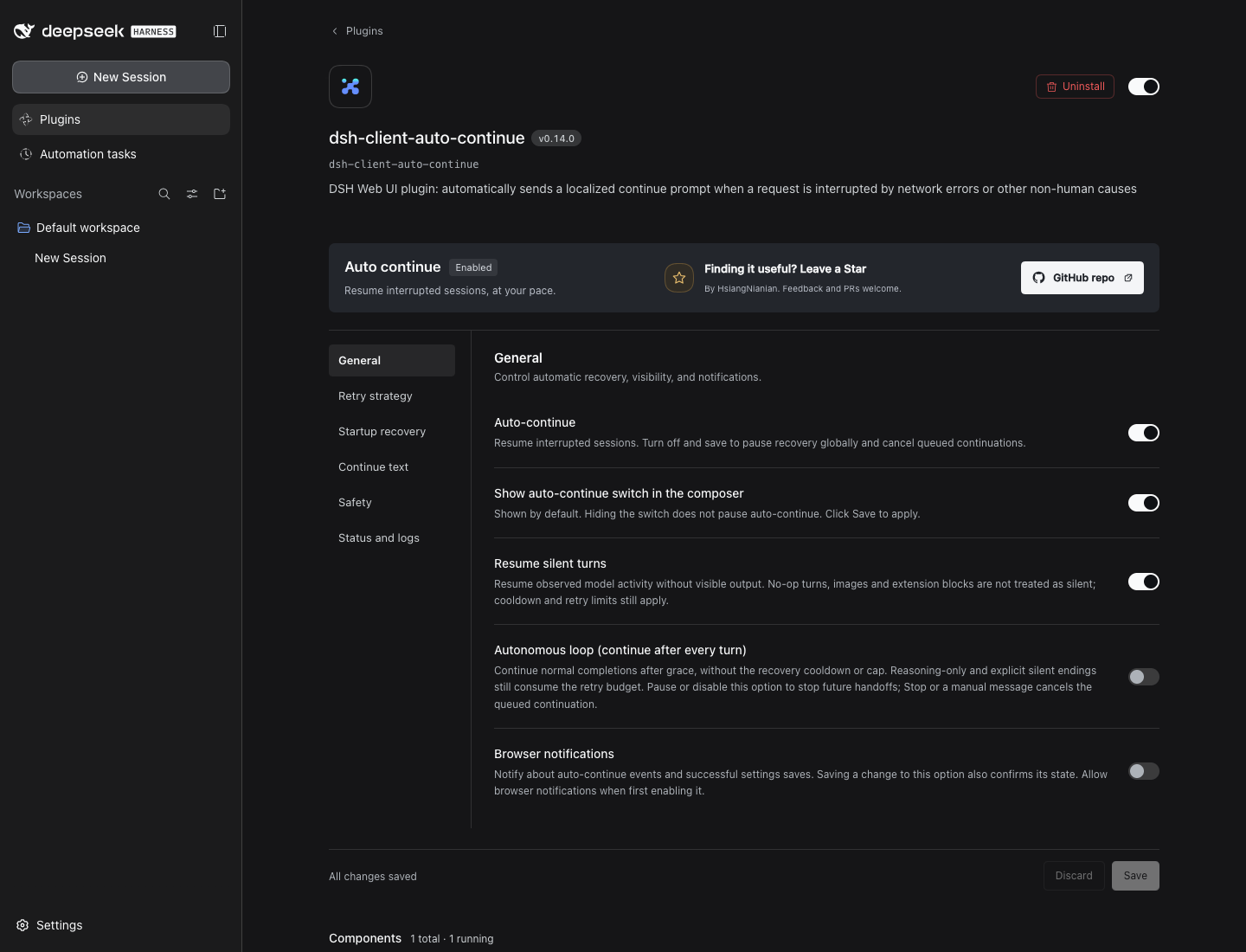Toggle Show auto-continue switch in composer
Screen dimensions: 1246x952
click(1144, 503)
